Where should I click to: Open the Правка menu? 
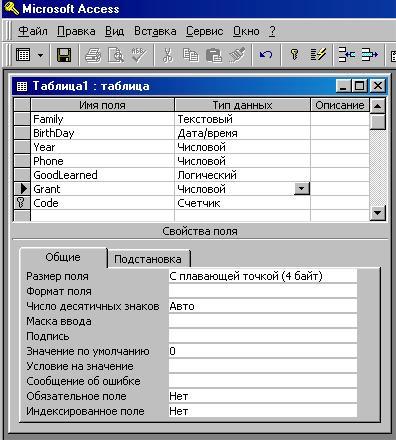tap(76, 31)
